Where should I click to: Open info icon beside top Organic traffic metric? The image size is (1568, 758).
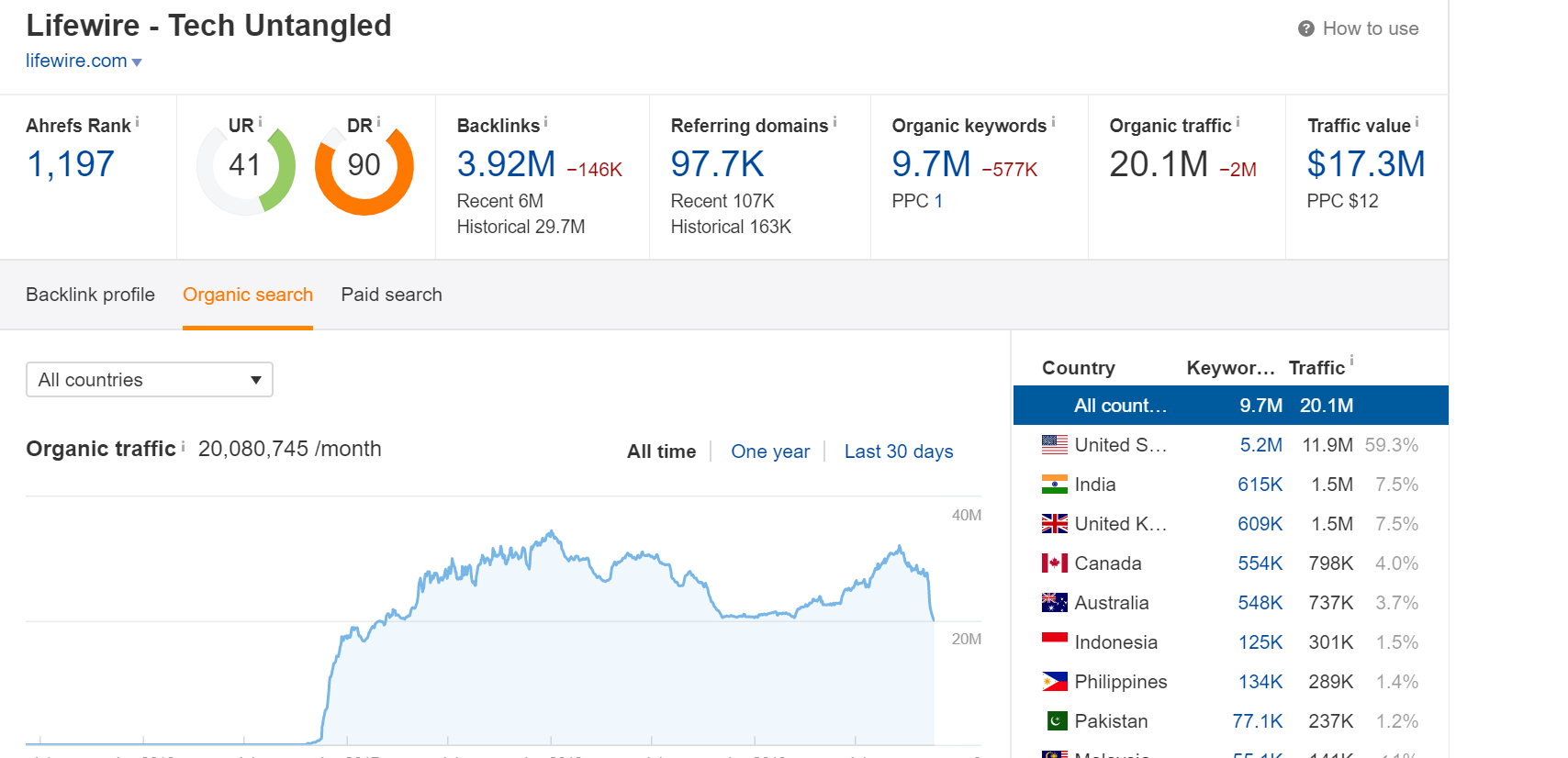pyautogui.click(x=1238, y=121)
